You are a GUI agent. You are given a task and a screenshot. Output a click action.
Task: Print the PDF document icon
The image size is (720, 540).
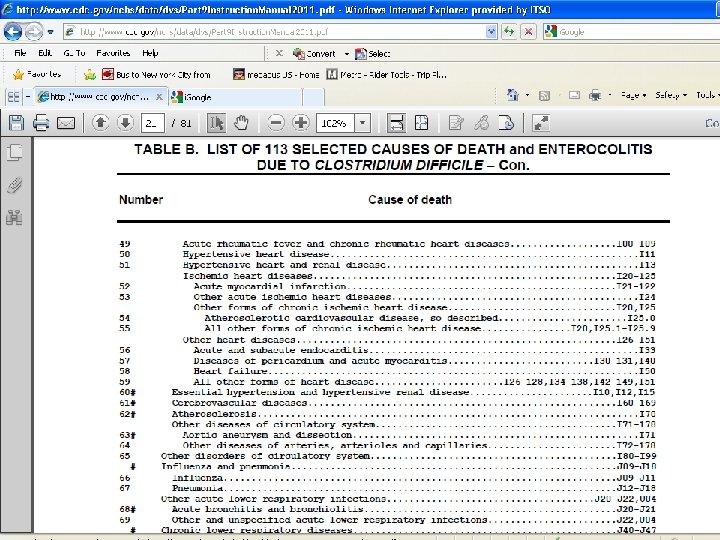(41, 123)
